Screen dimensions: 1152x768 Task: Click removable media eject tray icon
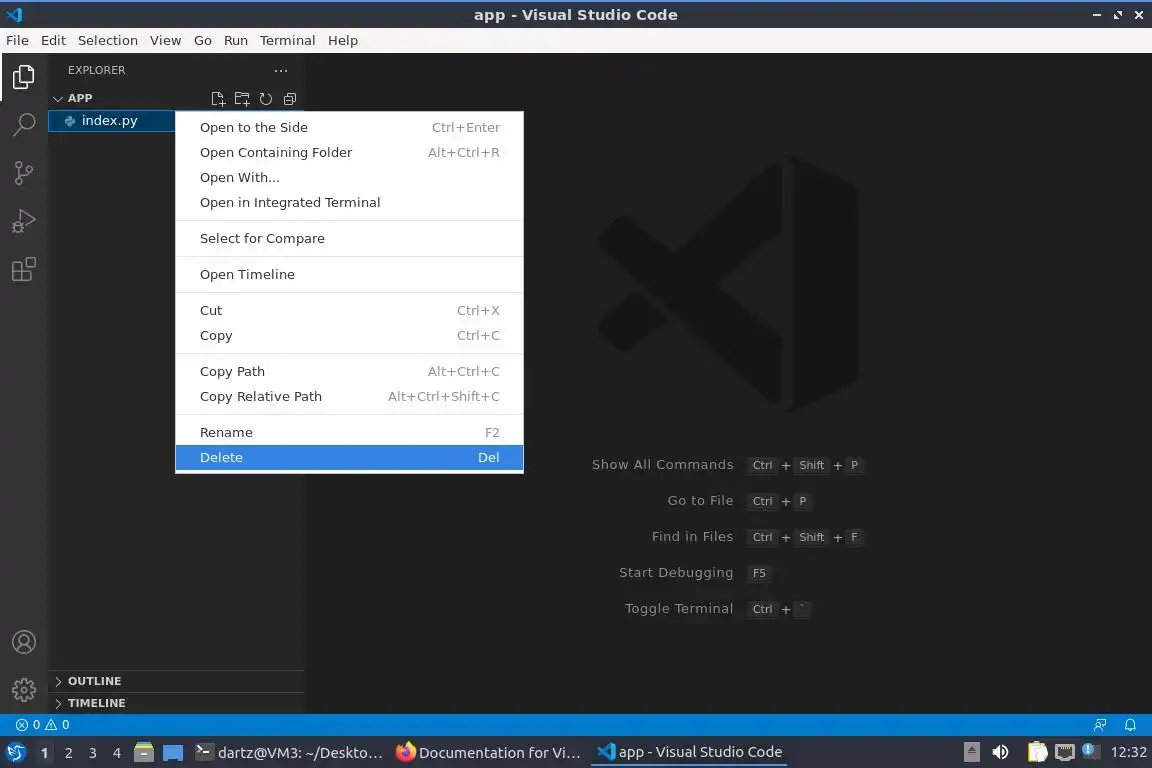(972, 752)
